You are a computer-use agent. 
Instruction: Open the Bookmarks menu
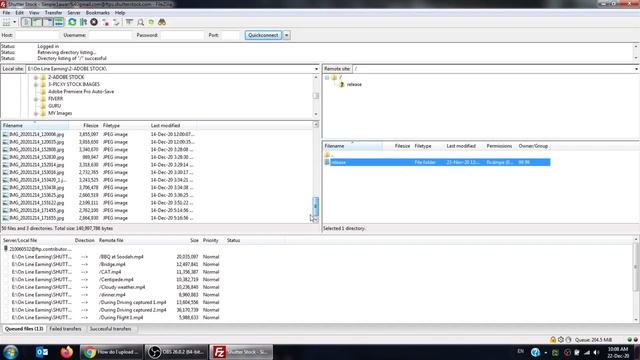coord(98,13)
